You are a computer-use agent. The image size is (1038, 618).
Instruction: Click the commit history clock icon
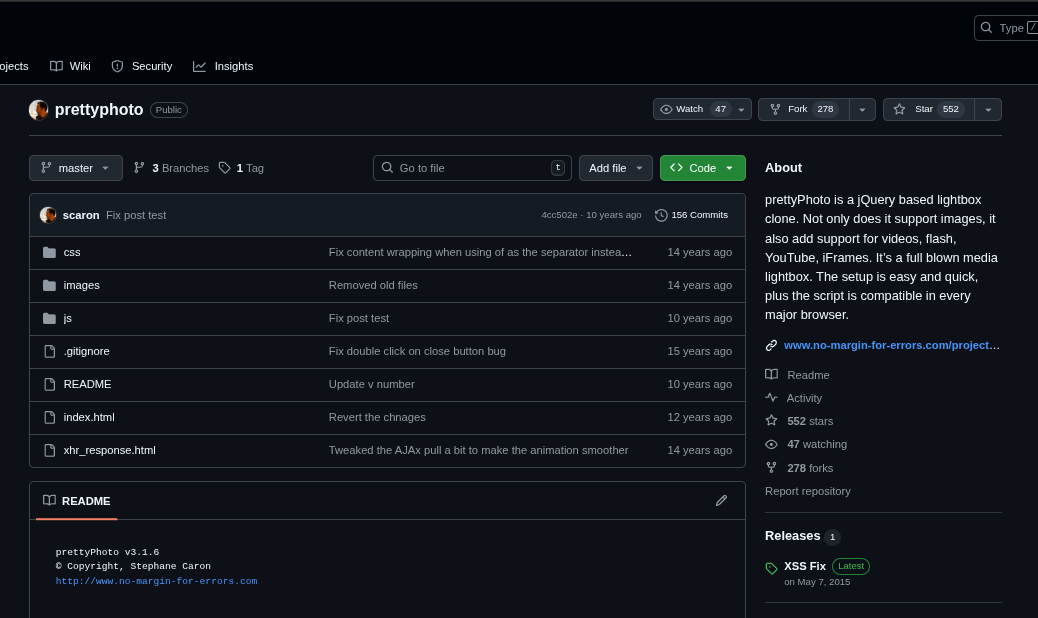[661, 215]
